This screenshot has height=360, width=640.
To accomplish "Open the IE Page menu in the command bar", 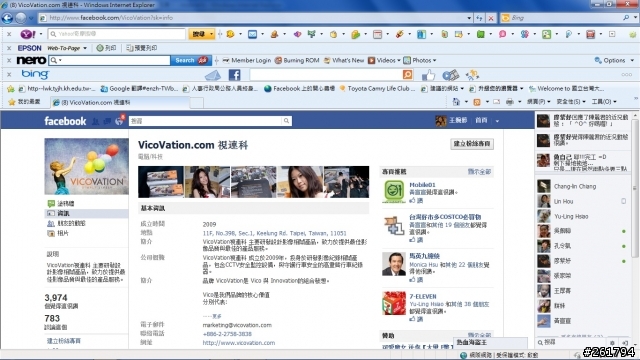I will pos(539,102).
